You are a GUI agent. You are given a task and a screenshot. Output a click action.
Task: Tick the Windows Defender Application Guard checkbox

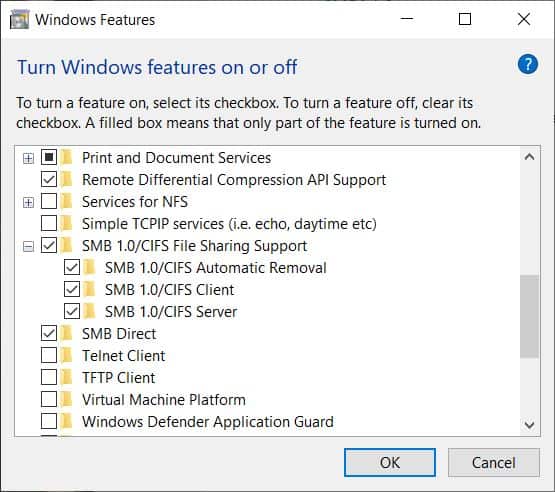click(x=49, y=421)
